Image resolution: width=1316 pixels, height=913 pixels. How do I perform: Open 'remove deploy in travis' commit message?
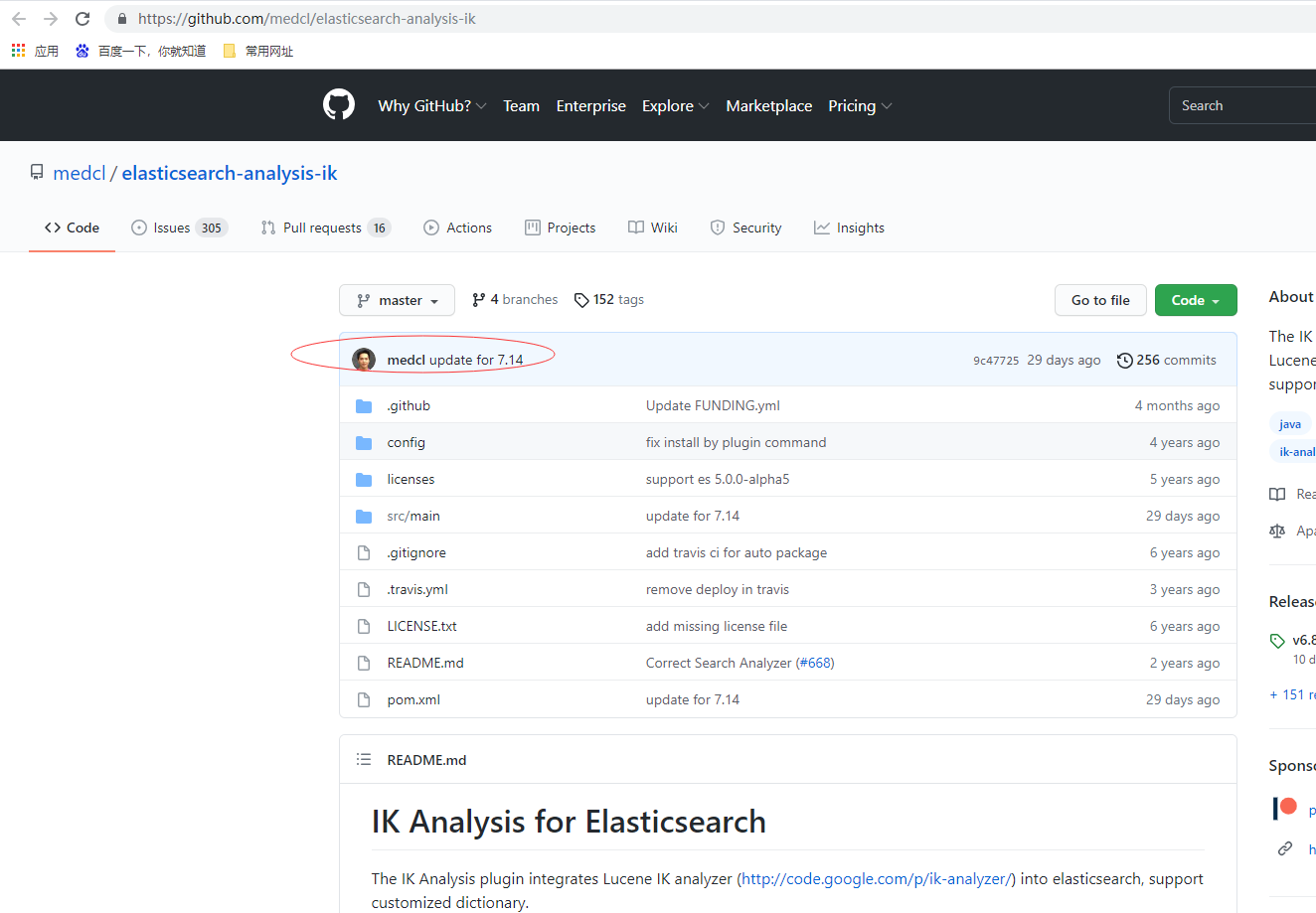718,589
